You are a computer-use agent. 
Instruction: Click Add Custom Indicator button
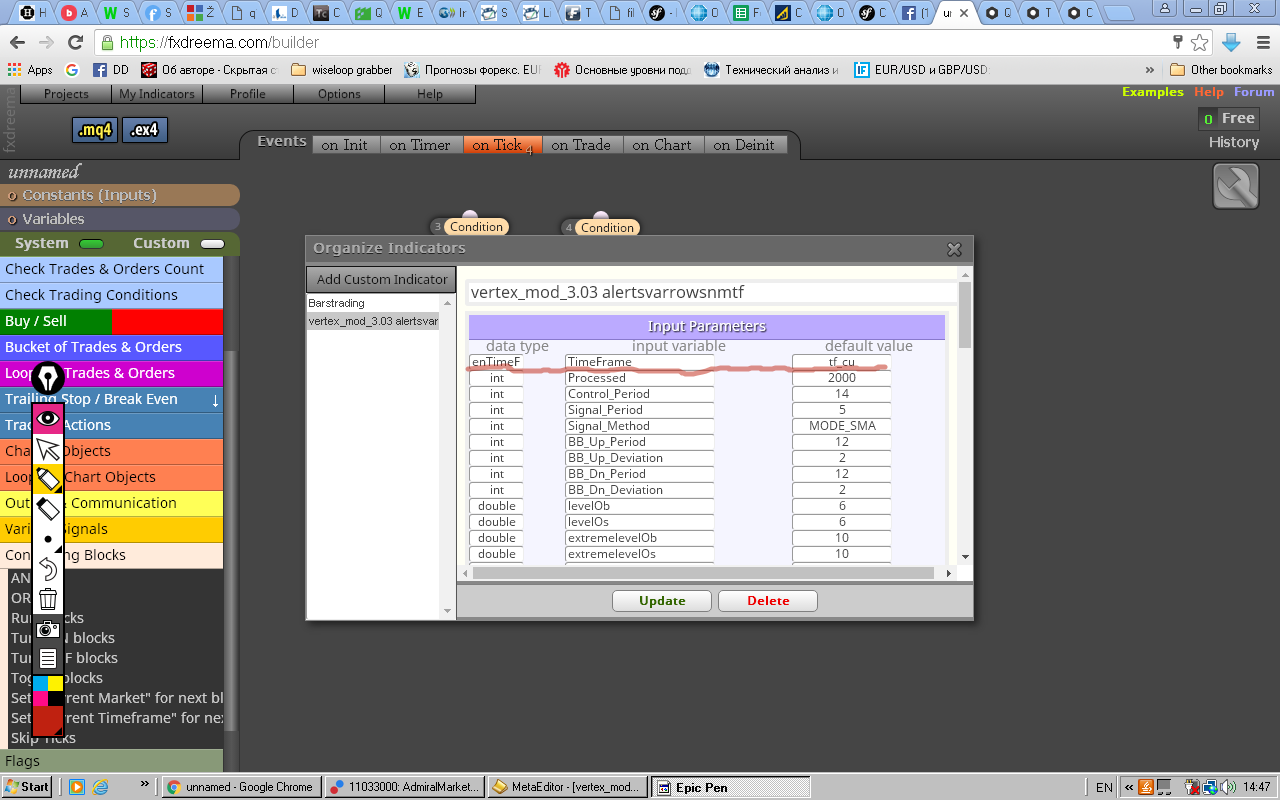[382, 279]
